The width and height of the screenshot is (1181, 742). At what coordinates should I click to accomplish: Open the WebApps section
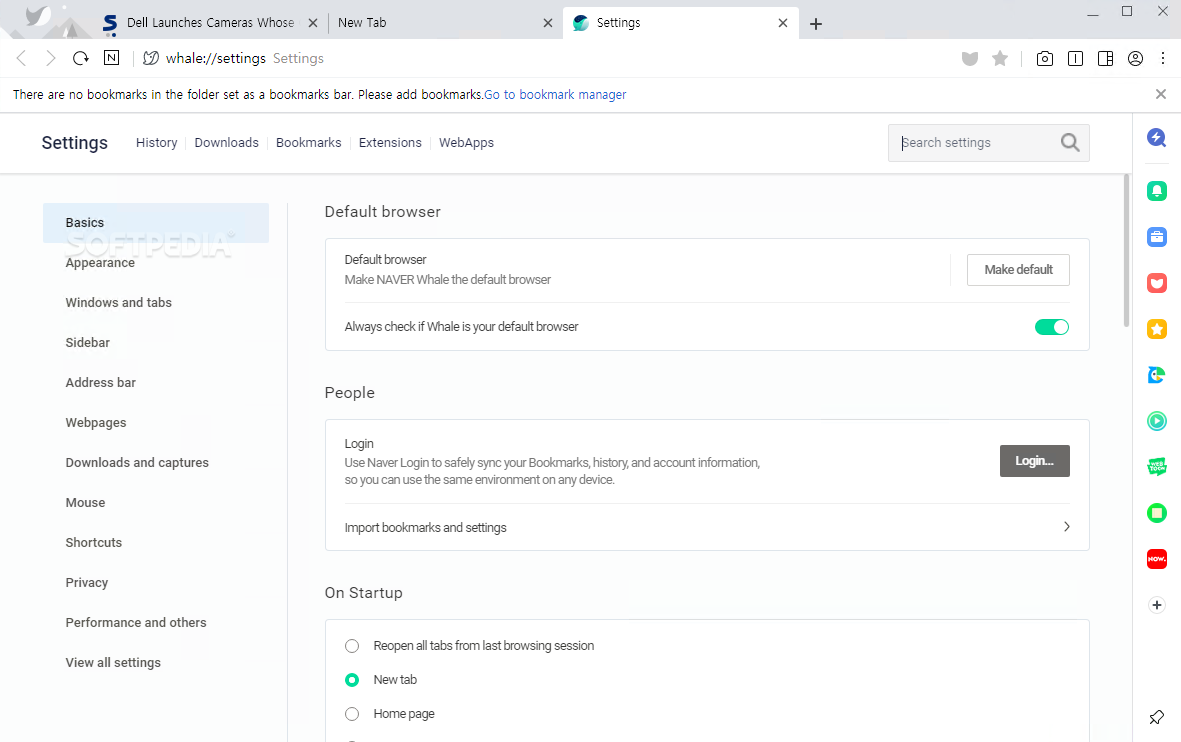click(x=466, y=142)
